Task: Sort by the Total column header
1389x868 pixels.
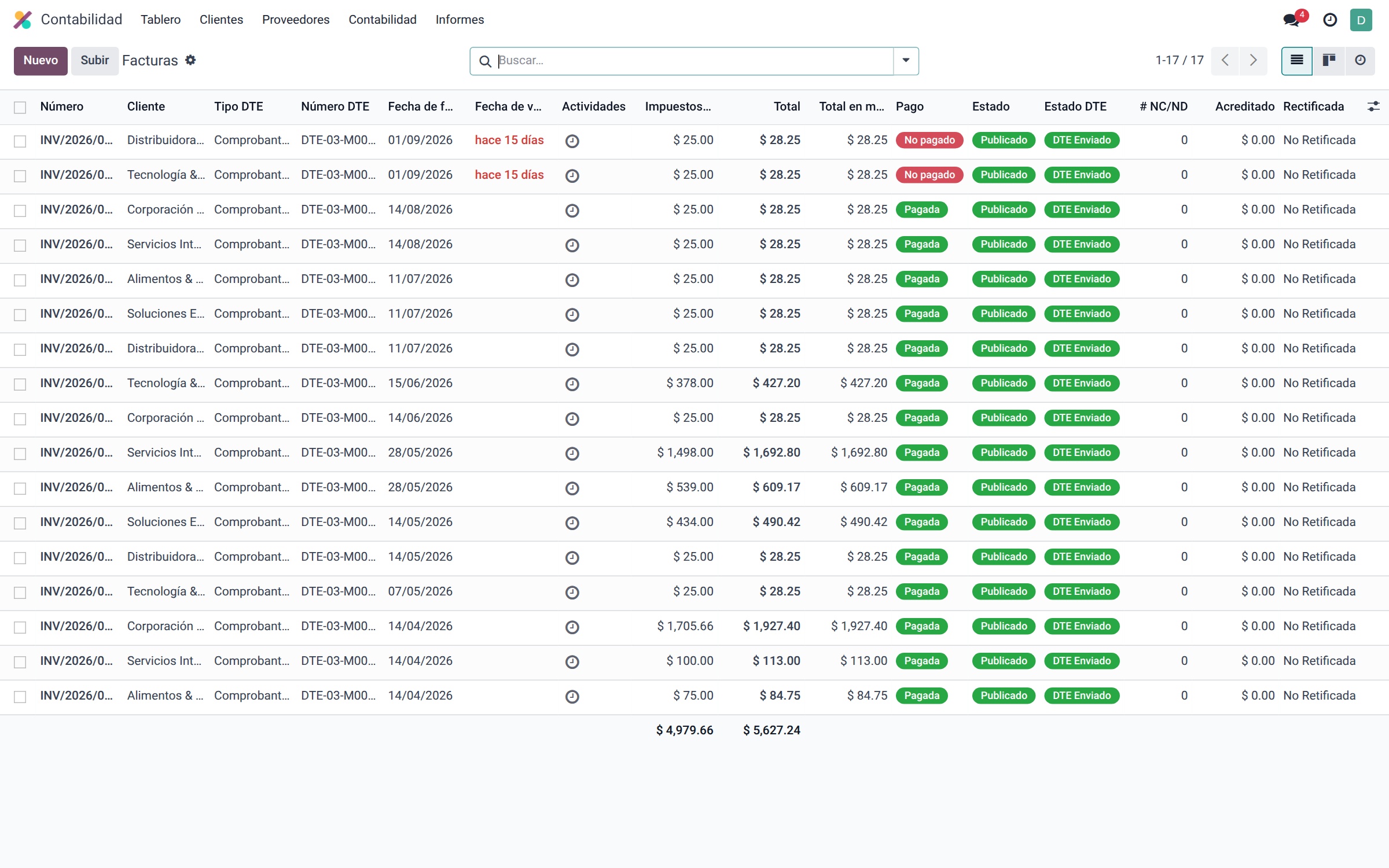Action: pyautogui.click(x=787, y=106)
